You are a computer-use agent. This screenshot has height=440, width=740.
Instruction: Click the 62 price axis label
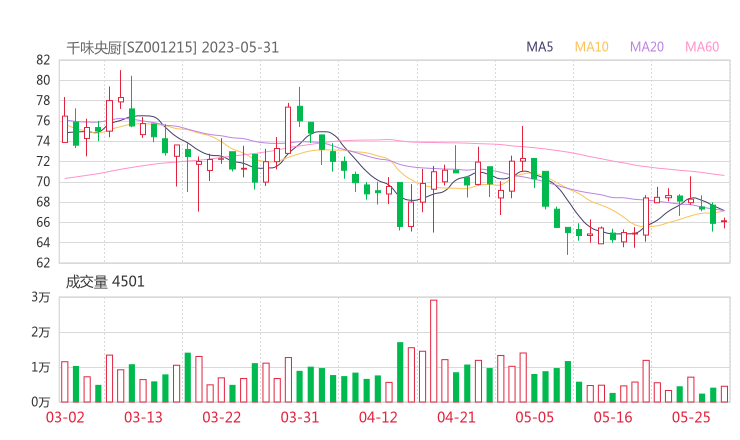(x=43, y=263)
